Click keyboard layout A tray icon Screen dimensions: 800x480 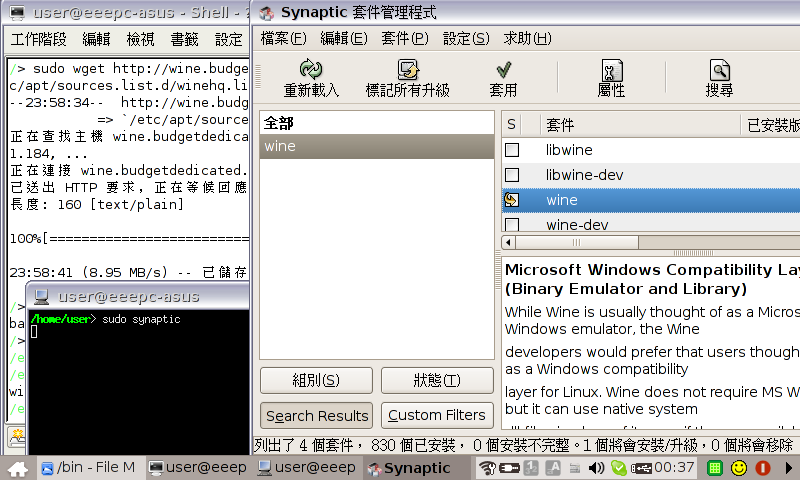pos(553,468)
